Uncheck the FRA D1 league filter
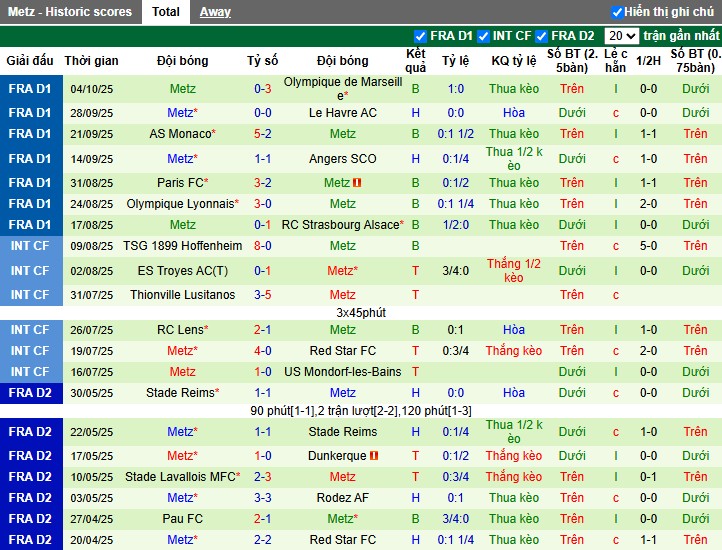The height and width of the screenshot is (550, 722). [420, 36]
